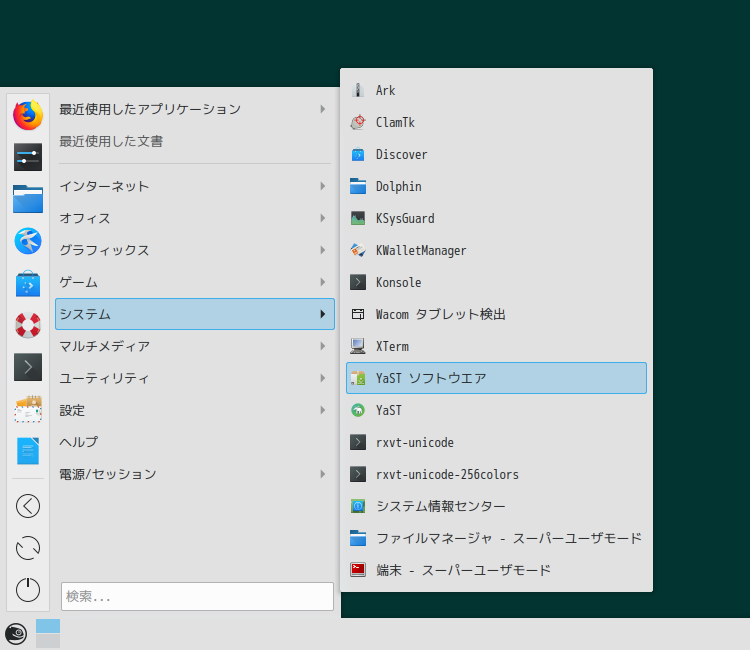Switch to the upper virtual desktop in pager
The width and height of the screenshot is (750, 650).
click(x=48, y=626)
